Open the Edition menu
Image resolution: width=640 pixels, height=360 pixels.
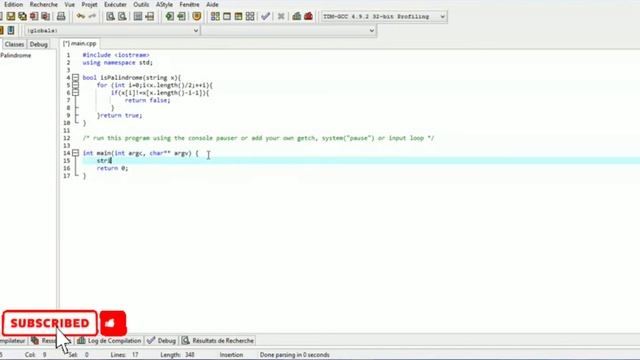click(13, 4)
